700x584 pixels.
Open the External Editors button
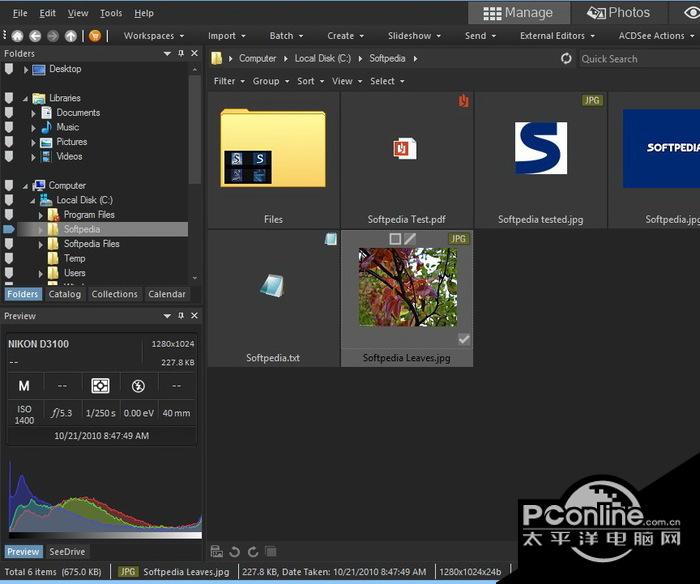557,36
